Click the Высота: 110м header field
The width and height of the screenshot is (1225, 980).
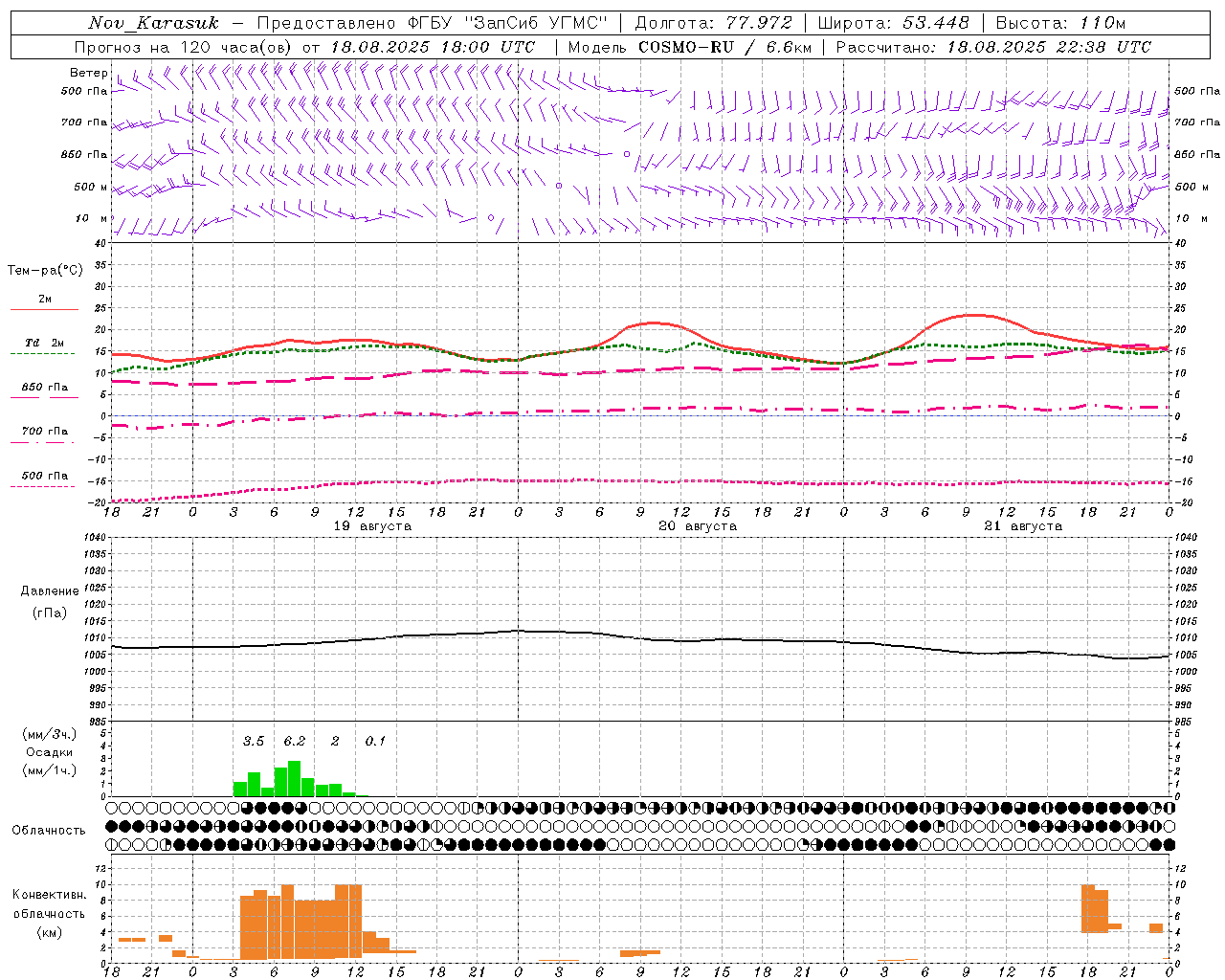click(1060, 23)
